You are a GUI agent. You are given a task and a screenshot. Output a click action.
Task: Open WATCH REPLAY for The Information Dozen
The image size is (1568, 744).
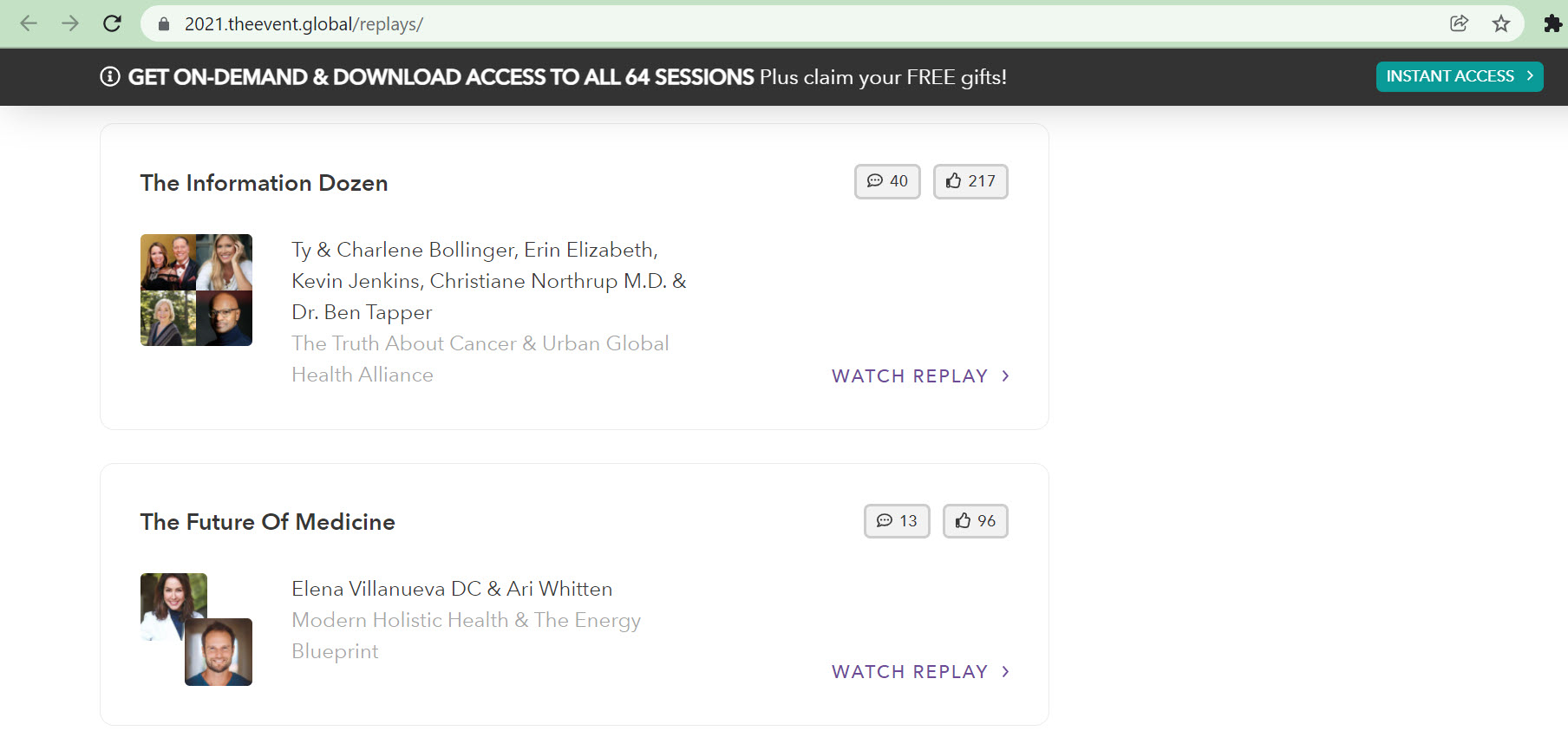click(909, 375)
